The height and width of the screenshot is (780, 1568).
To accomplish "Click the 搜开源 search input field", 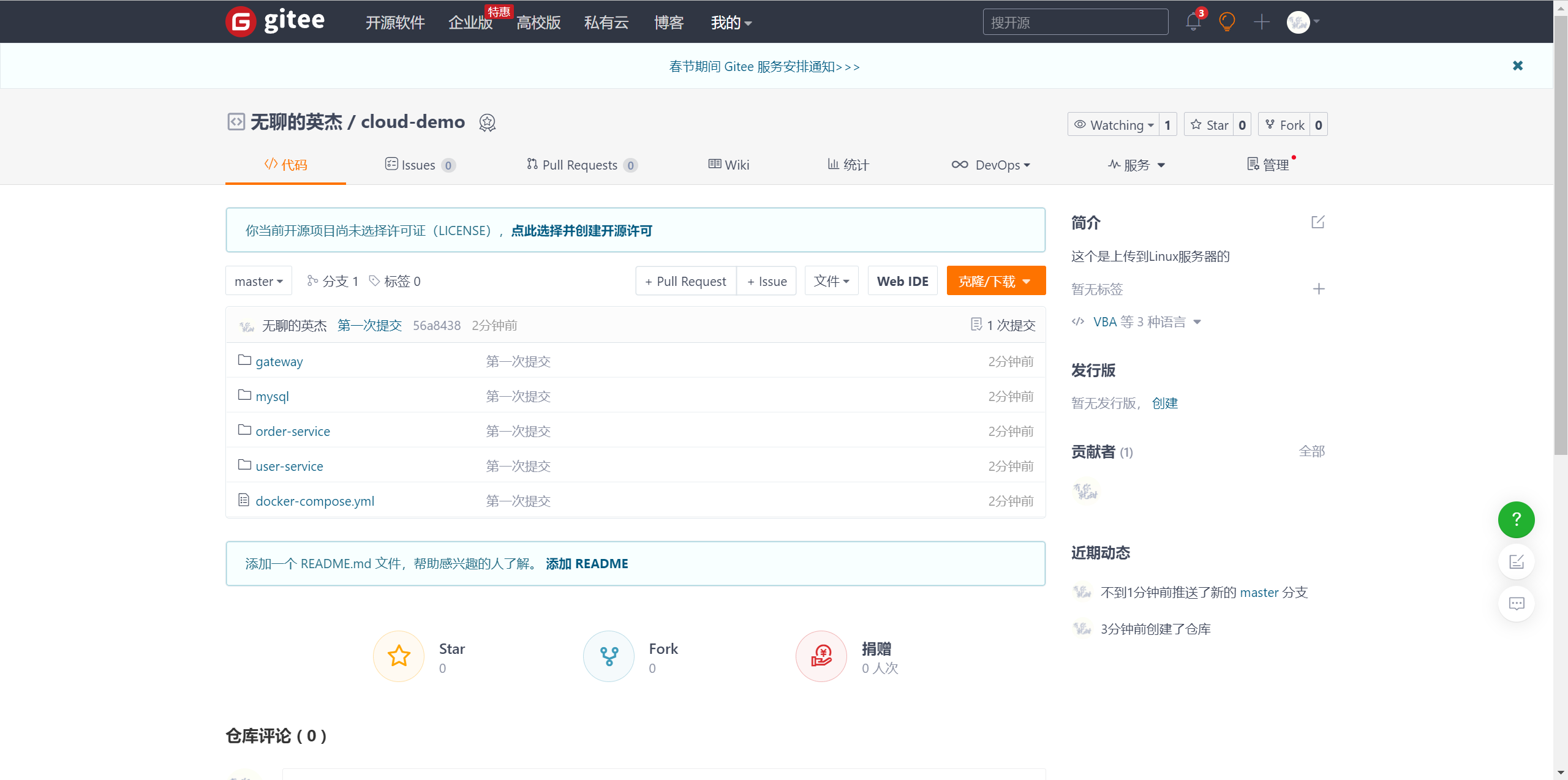I will 1075,22.
